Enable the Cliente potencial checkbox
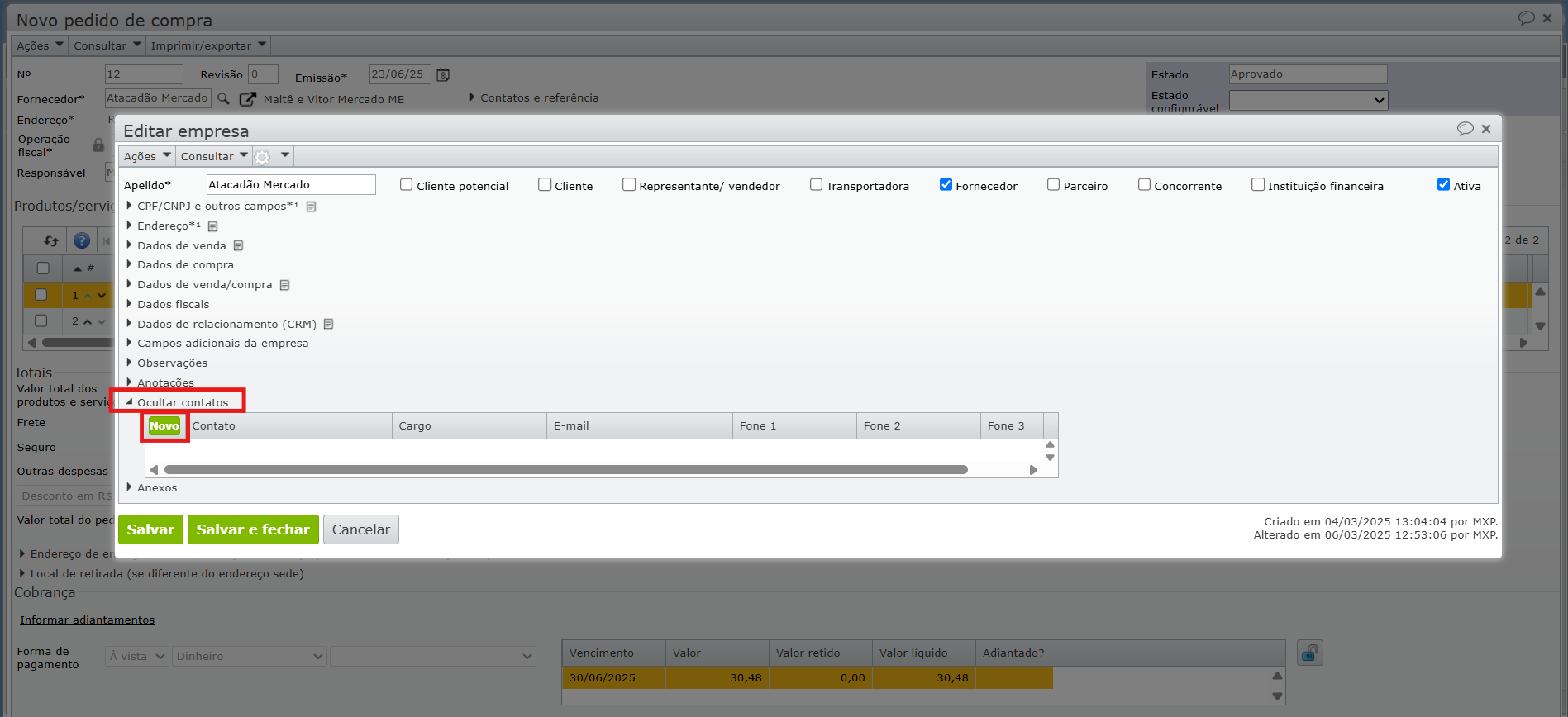1568x717 pixels. 406,184
